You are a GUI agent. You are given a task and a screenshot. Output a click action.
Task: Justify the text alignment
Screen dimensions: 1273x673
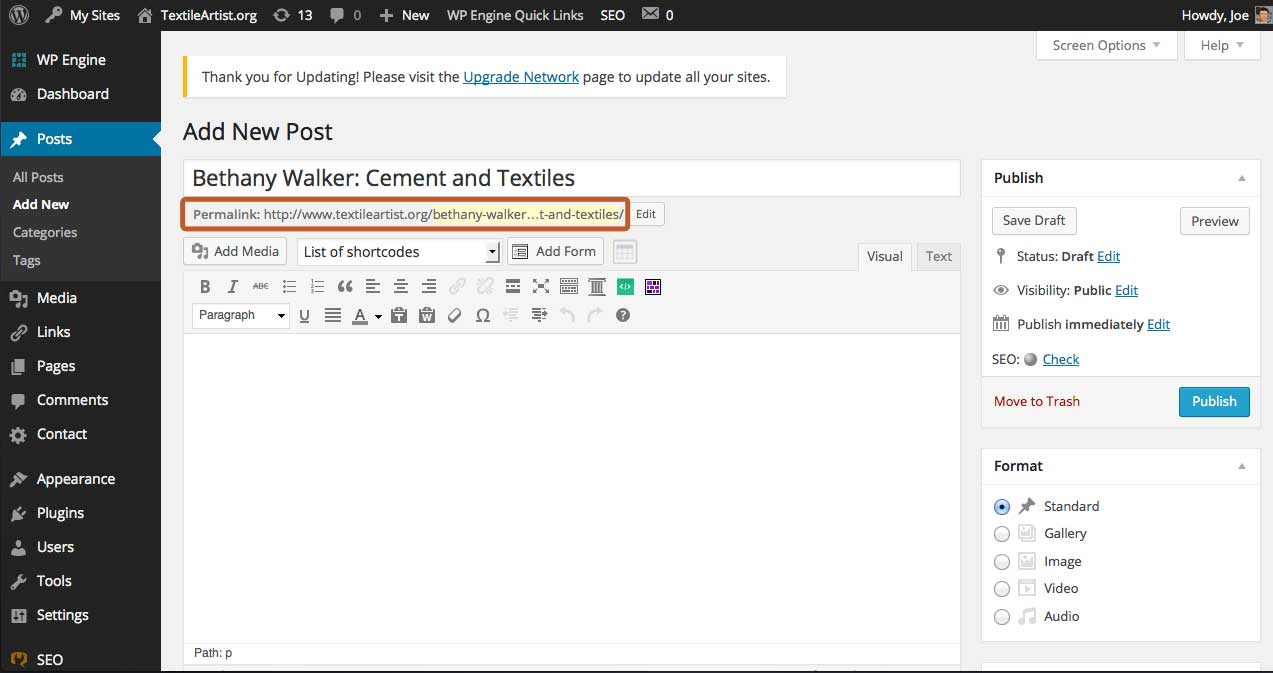(x=333, y=315)
